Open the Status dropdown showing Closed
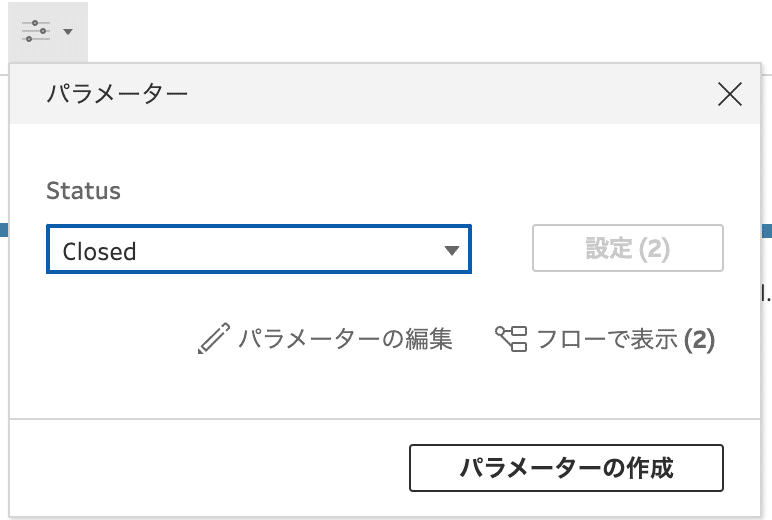Viewport: 772px width, 520px height. click(259, 249)
